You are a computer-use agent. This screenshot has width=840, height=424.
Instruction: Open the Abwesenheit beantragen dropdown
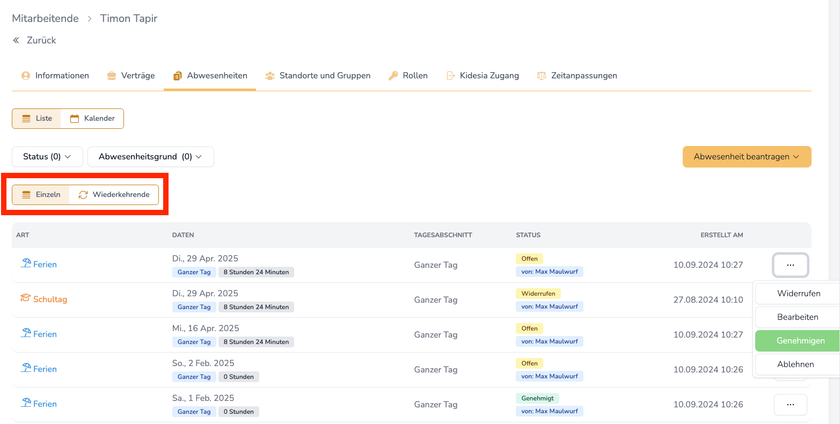[746, 157]
